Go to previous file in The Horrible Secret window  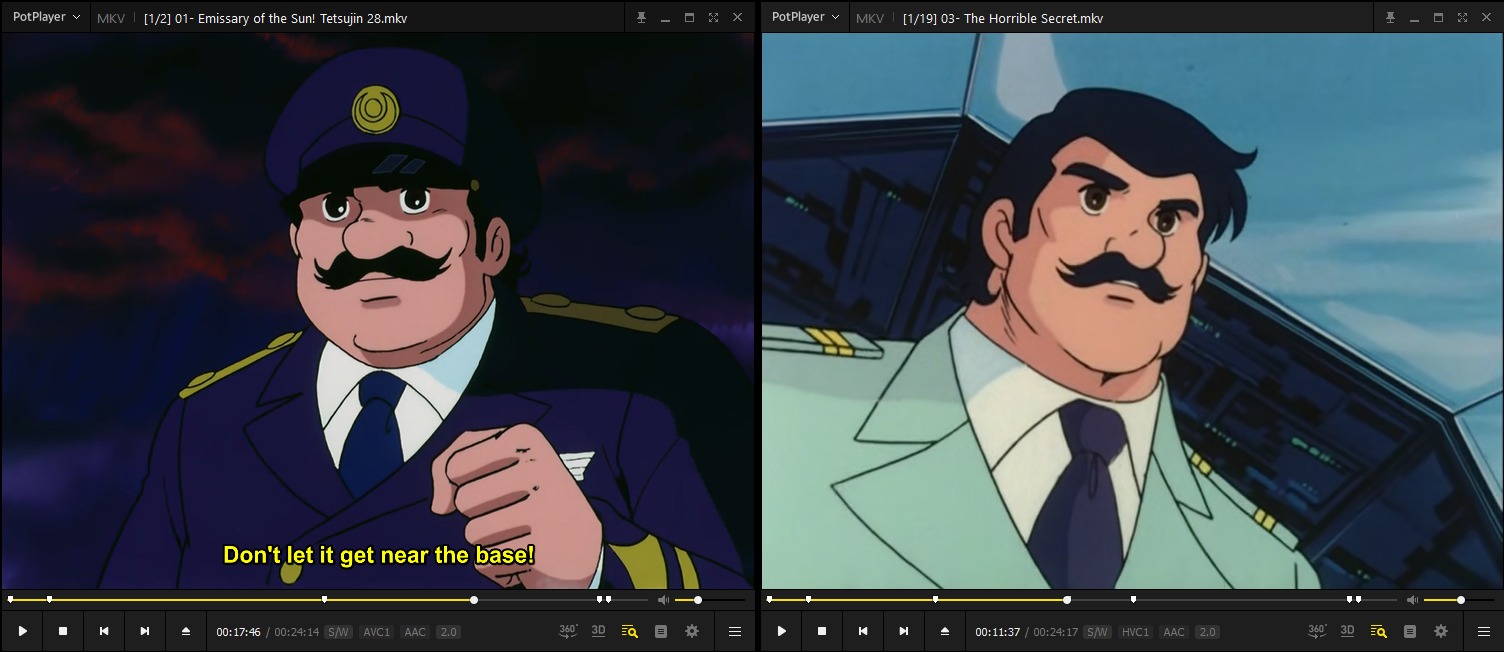click(863, 631)
